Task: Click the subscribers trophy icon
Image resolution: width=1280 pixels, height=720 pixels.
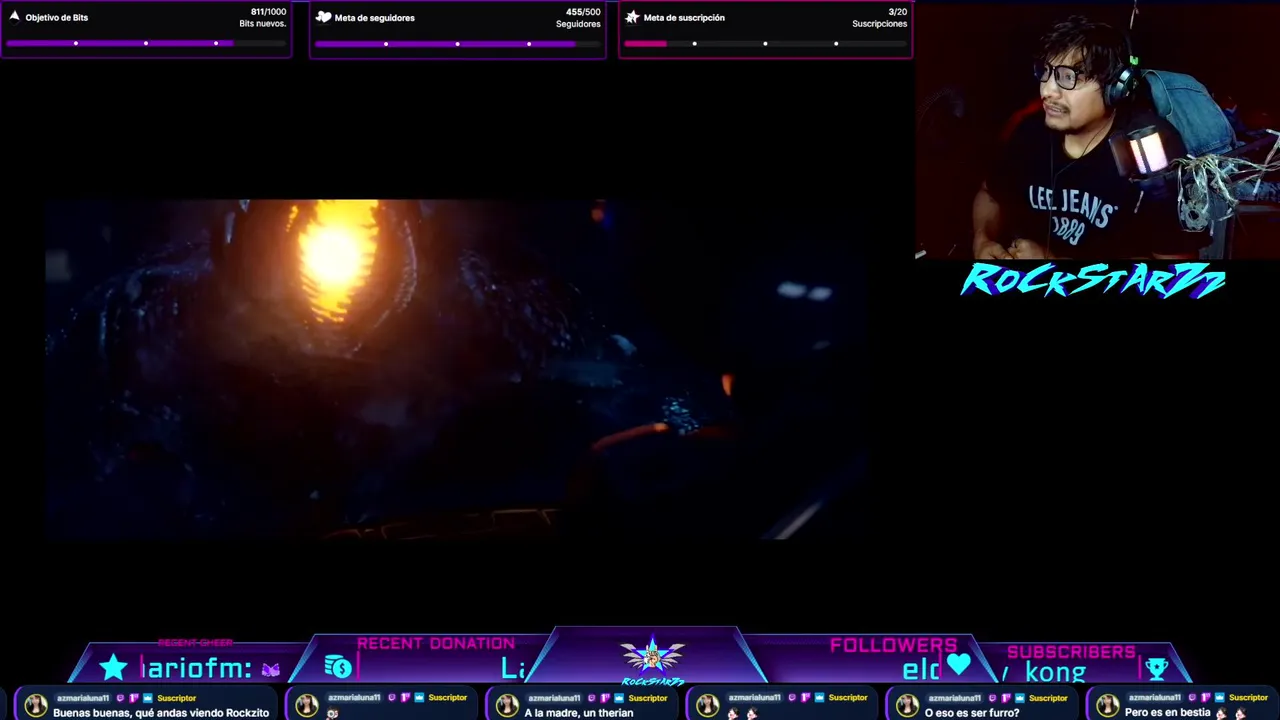Action: point(1157,668)
